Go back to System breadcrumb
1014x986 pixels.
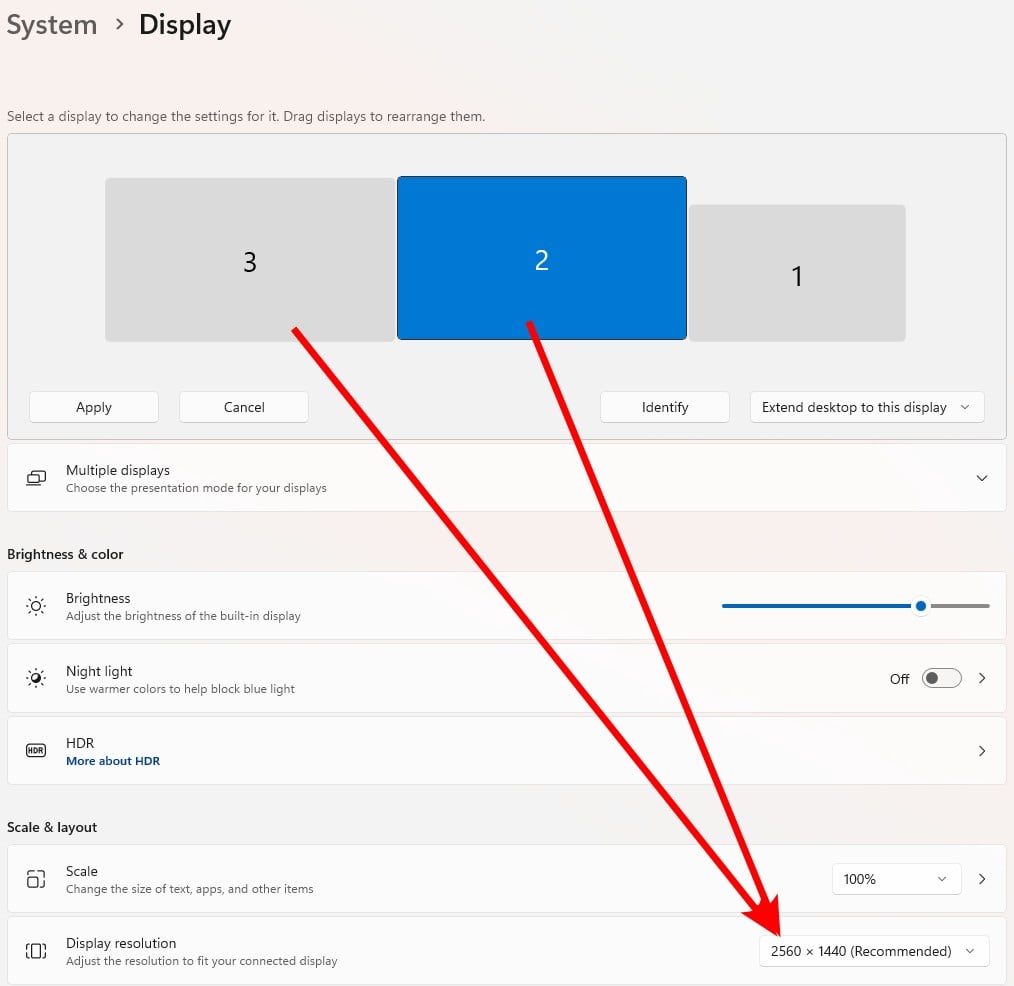coord(52,25)
